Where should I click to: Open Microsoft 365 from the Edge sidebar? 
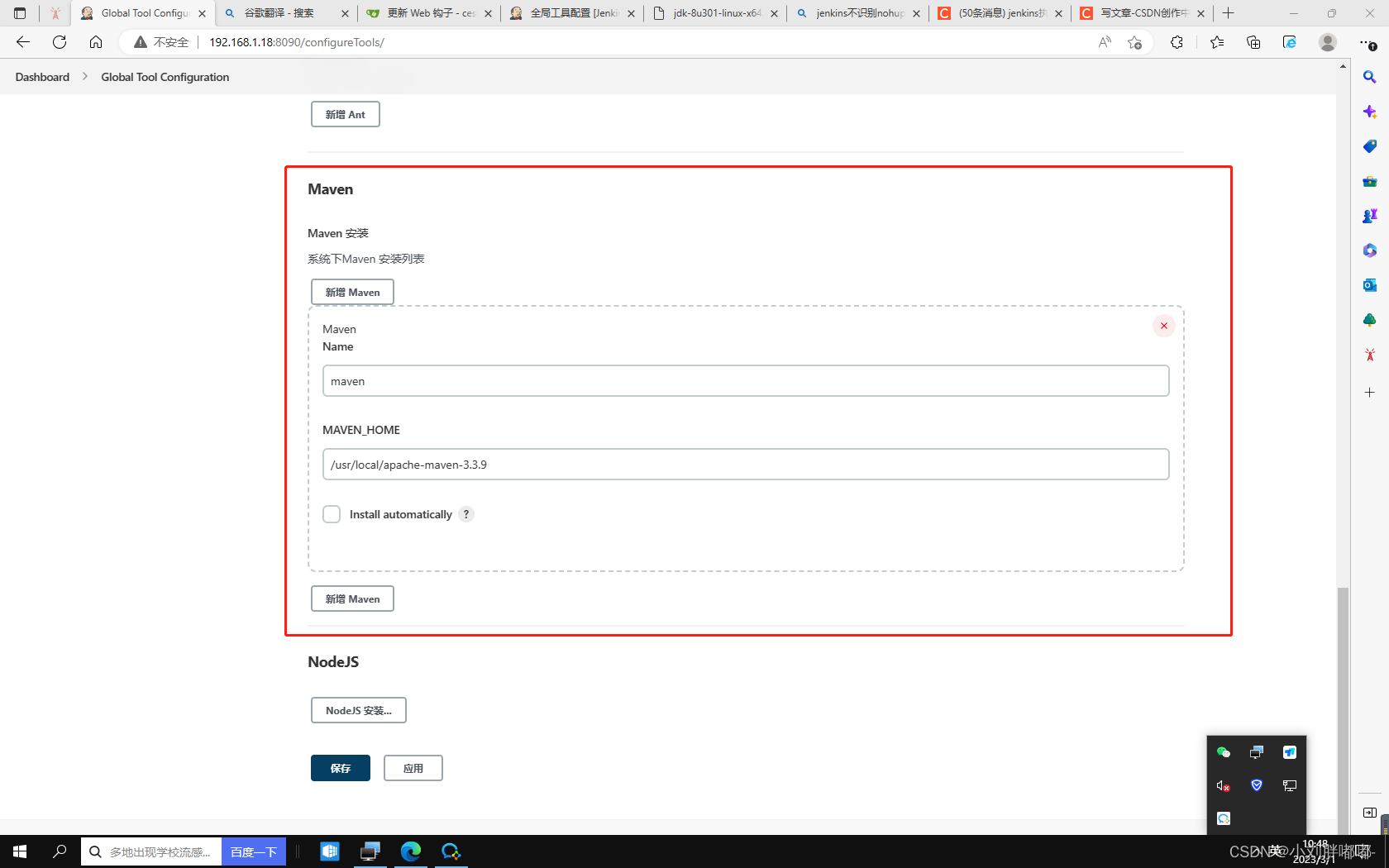pyautogui.click(x=1370, y=250)
